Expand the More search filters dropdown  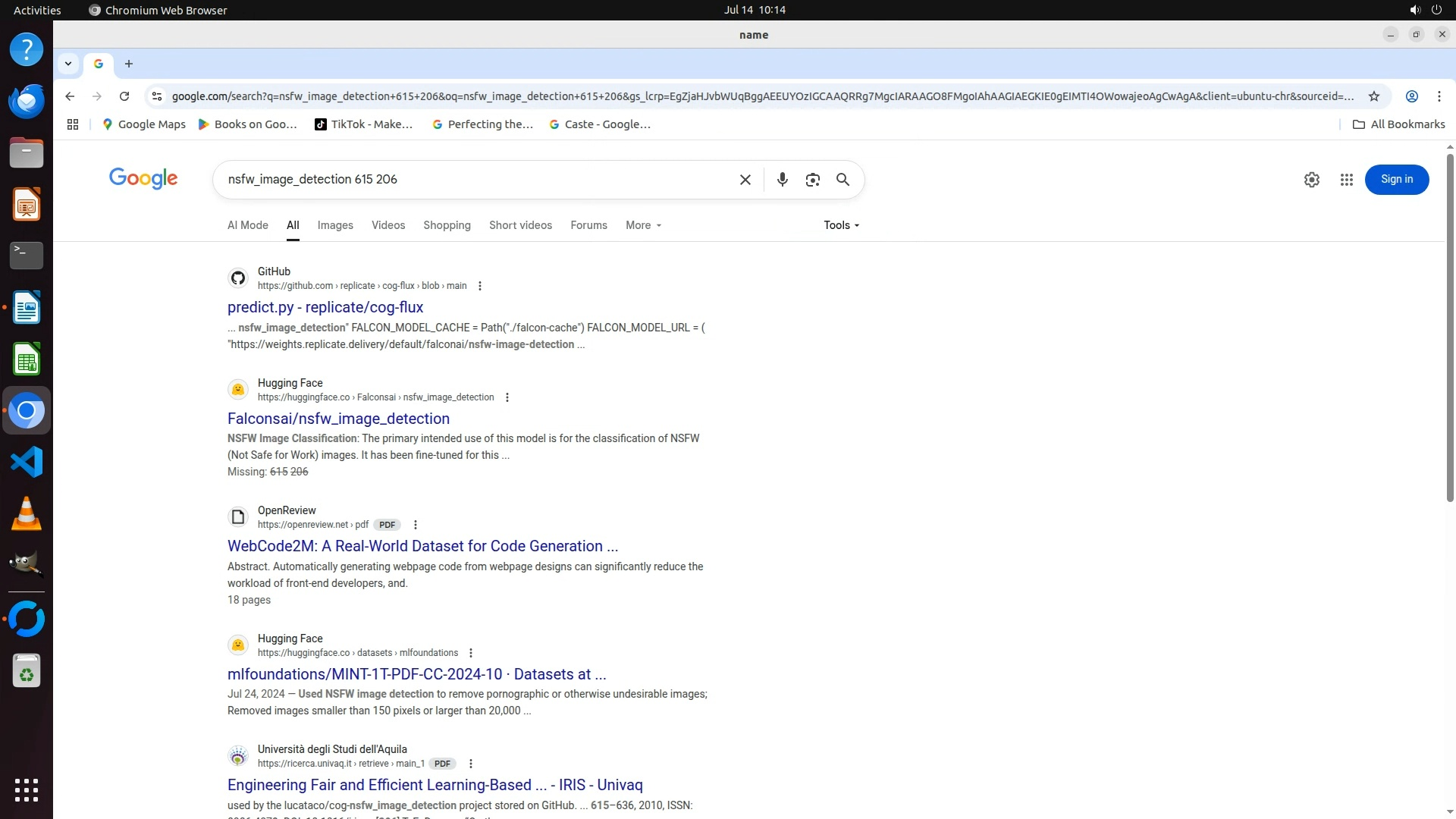tap(643, 225)
